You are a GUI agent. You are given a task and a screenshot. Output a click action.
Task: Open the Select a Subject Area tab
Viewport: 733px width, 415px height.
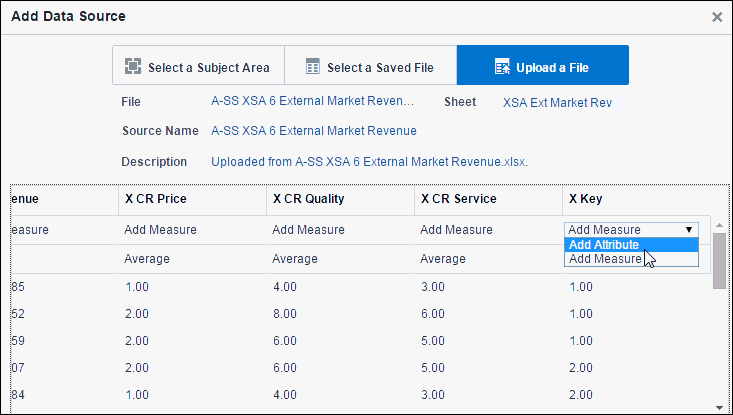(x=198, y=65)
